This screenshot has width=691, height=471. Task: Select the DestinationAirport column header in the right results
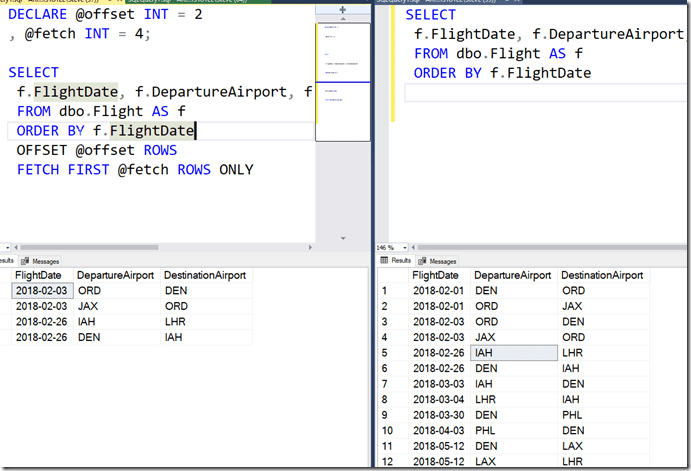(x=603, y=275)
